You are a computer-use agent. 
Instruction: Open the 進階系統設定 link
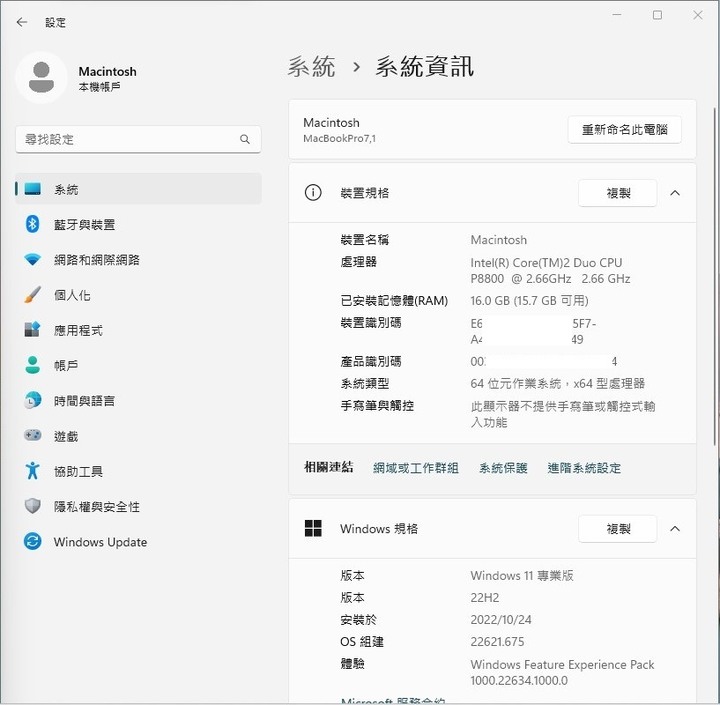pyautogui.click(x=584, y=468)
